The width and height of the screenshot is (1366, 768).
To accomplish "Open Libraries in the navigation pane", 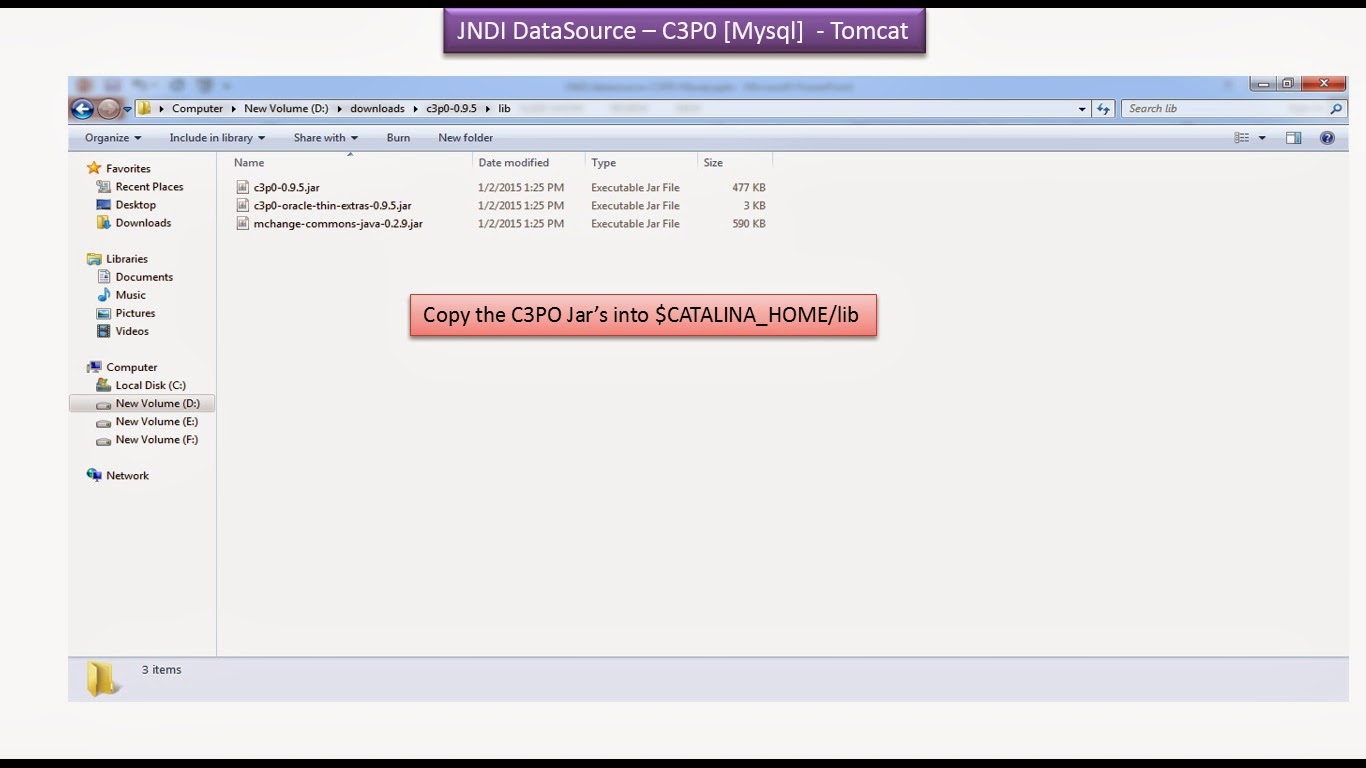I will pos(127,259).
